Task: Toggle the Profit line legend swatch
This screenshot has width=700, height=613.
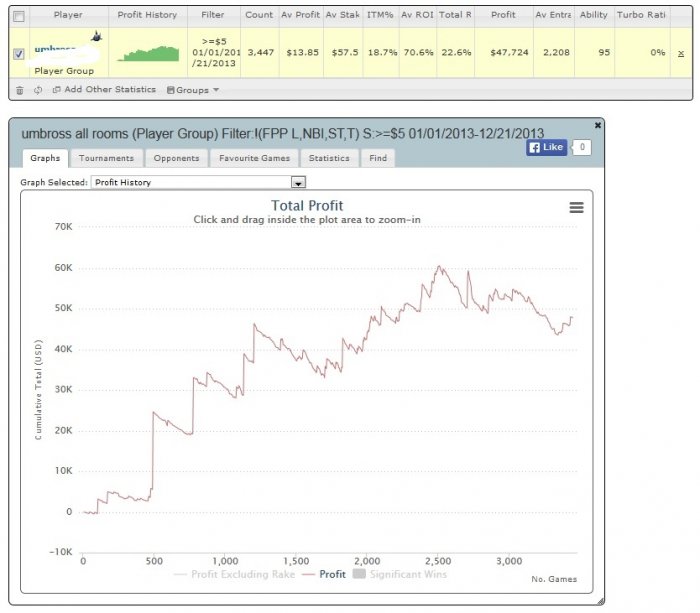Action: pyautogui.click(x=308, y=575)
